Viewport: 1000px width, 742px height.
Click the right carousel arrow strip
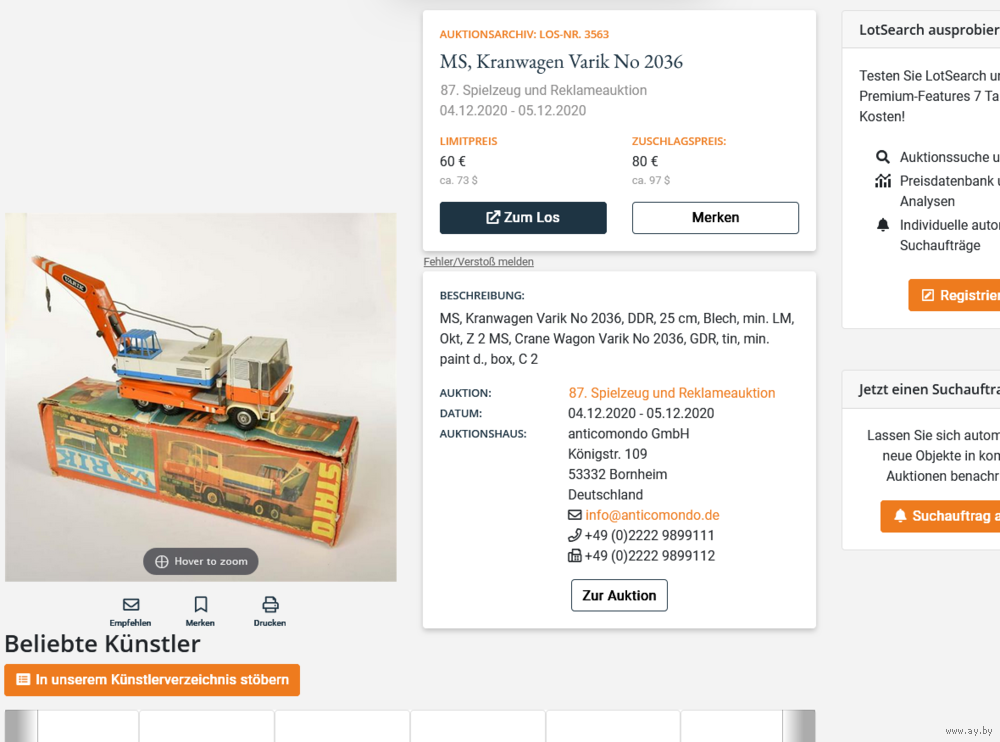pyautogui.click(x=798, y=726)
